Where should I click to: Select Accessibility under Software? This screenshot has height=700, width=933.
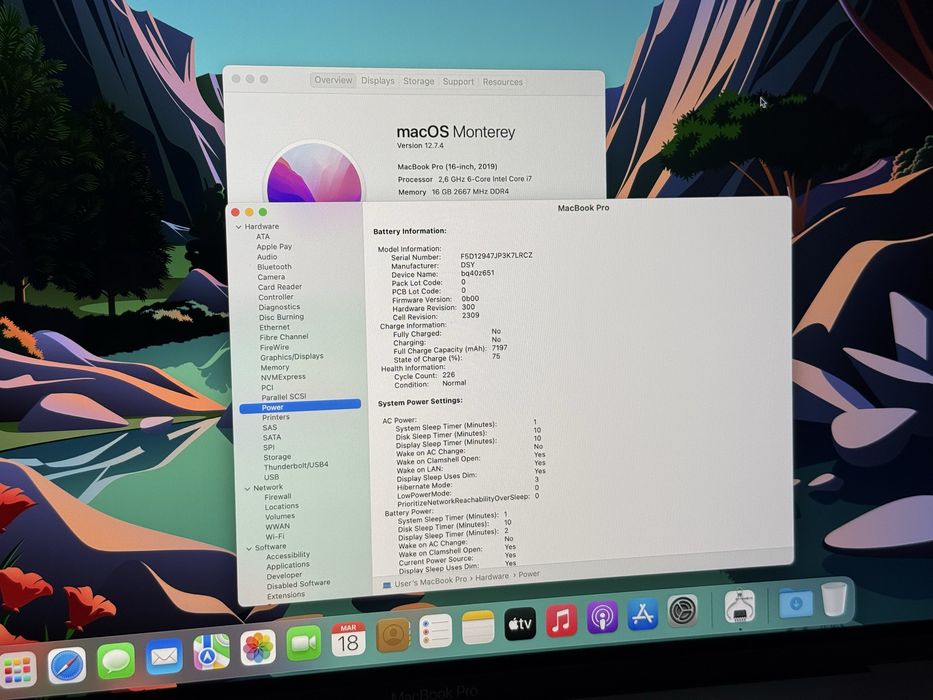point(288,556)
